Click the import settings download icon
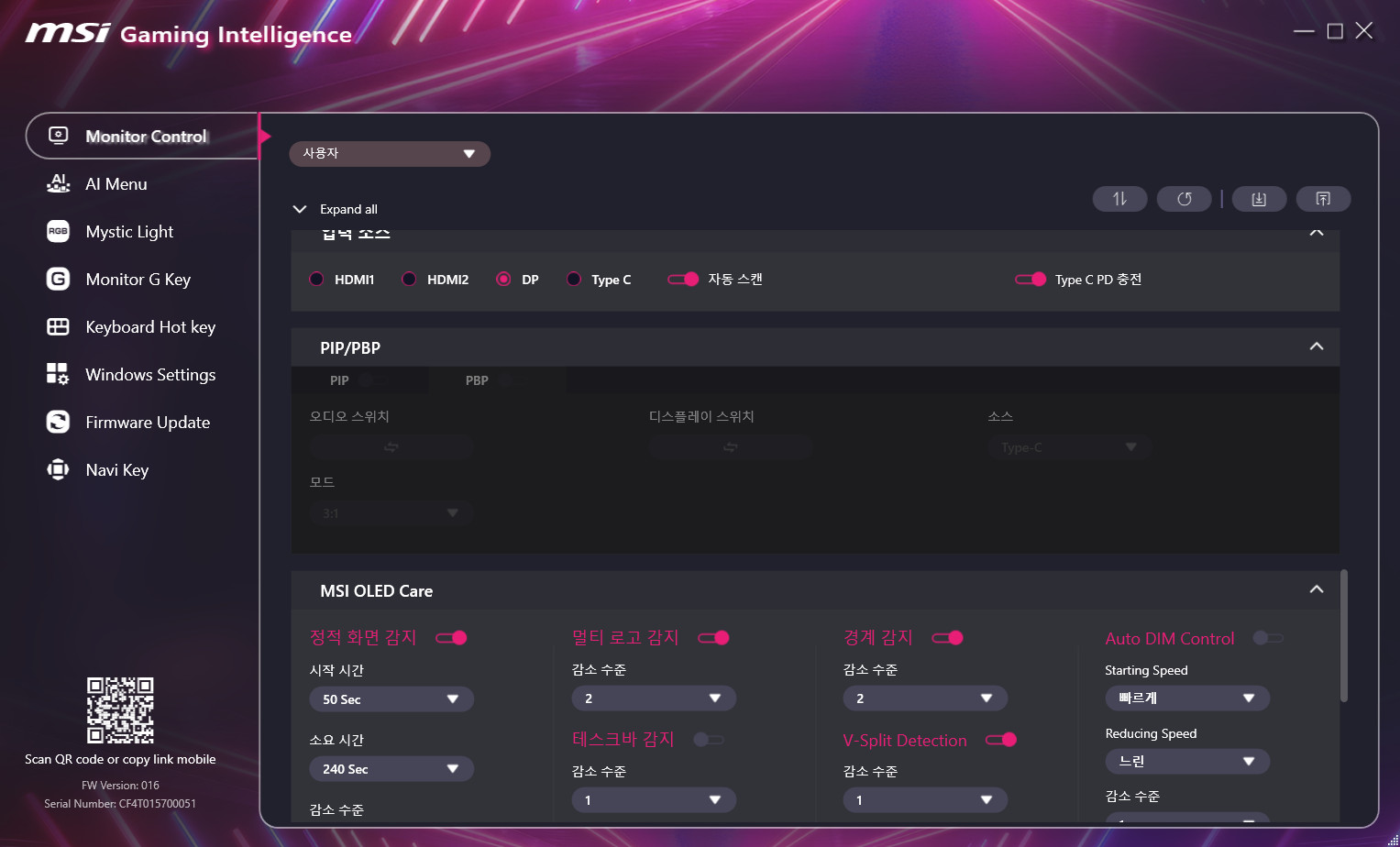Viewport: 1400px width, 847px height. (x=1259, y=199)
